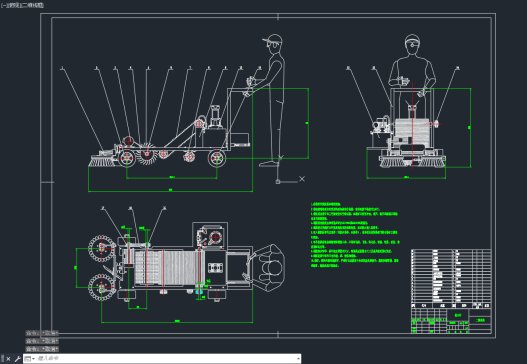Select the standing operator figure in side view
The height and width of the screenshot is (364, 527).
(273, 100)
